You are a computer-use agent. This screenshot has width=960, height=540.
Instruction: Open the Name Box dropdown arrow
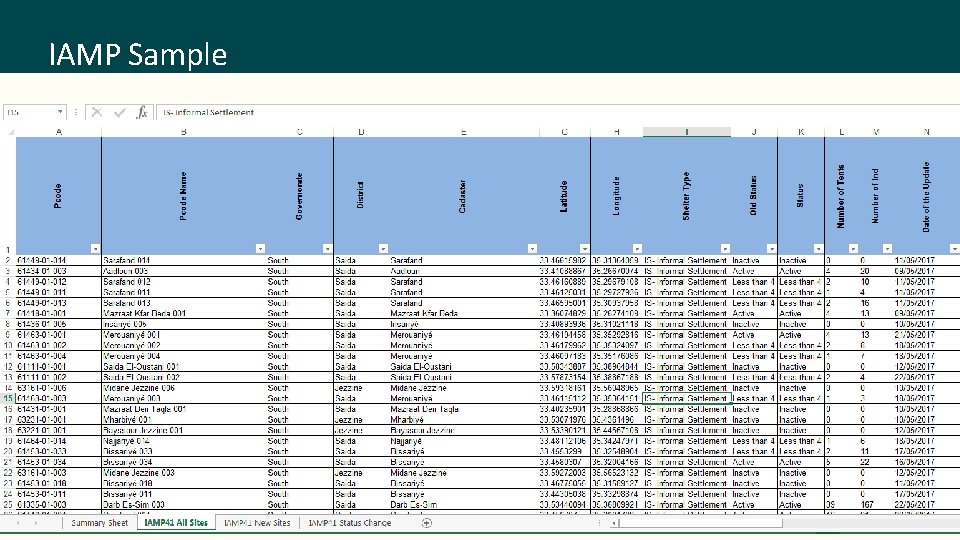[x=59, y=112]
